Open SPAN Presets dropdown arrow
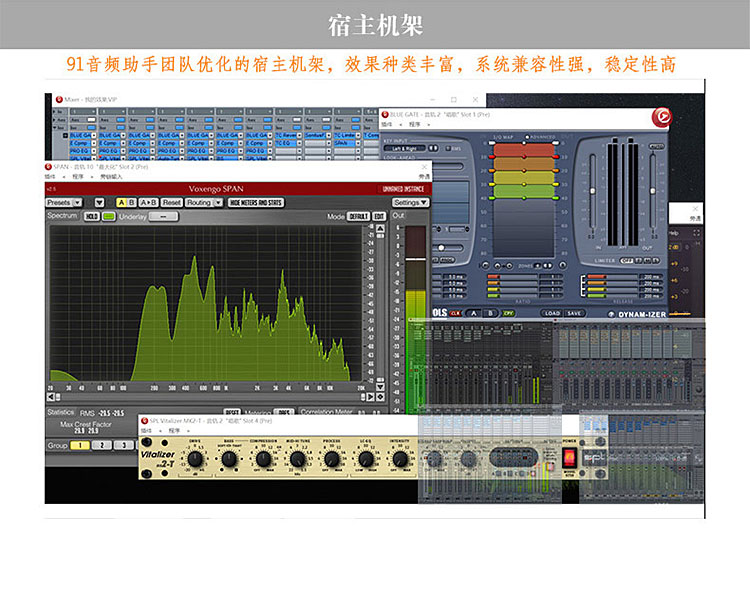The width and height of the screenshot is (750, 609). pyautogui.click(x=77, y=202)
